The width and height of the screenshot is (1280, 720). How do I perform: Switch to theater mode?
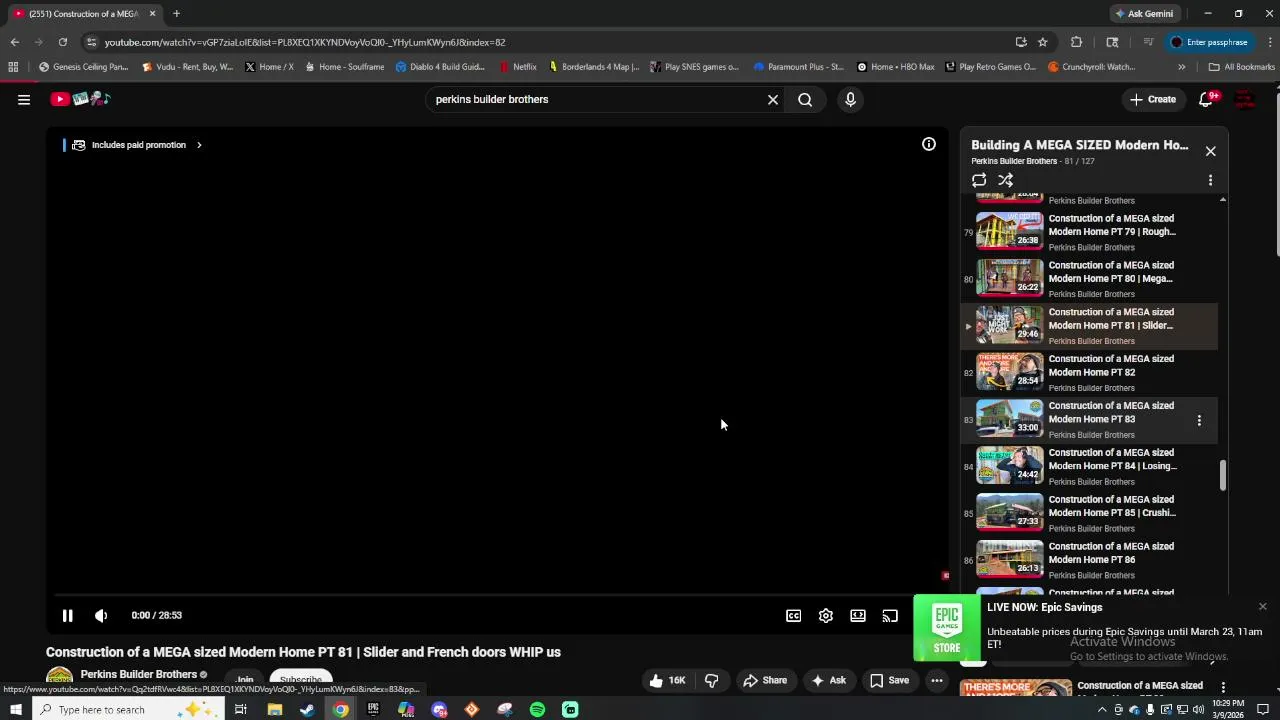pyautogui.click(x=858, y=615)
